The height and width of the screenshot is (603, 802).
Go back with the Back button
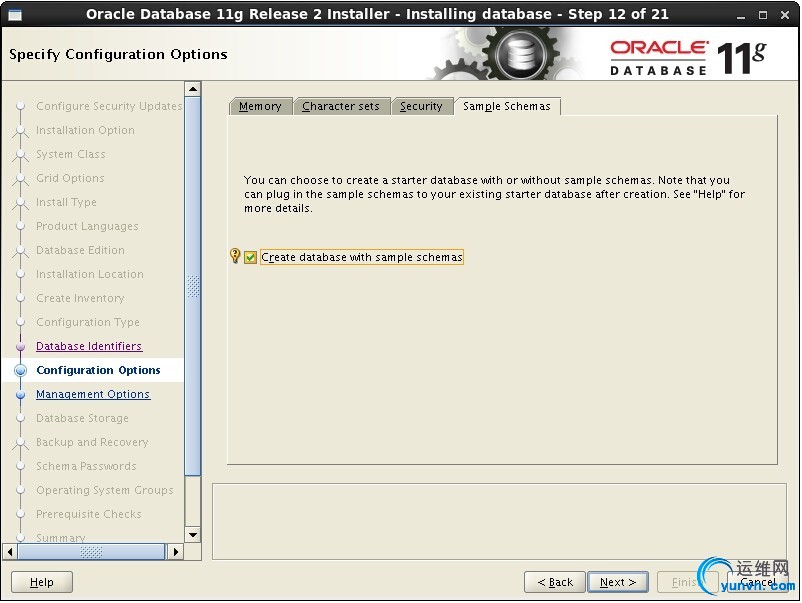click(x=555, y=582)
